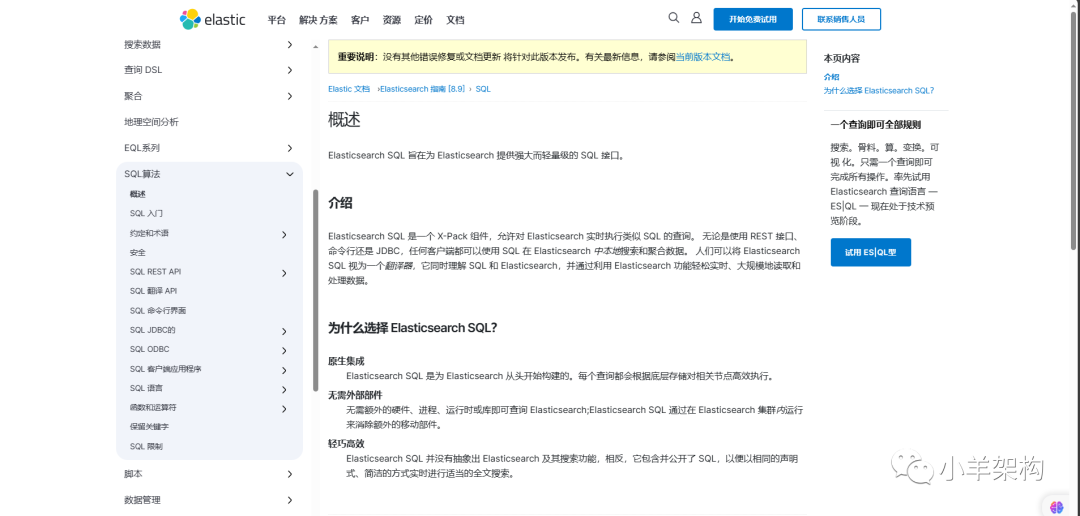The height and width of the screenshot is (516, 1080).
Task: Click the Elasticsearch 指南 [8.9] breadcrumb
Action: 423,89
